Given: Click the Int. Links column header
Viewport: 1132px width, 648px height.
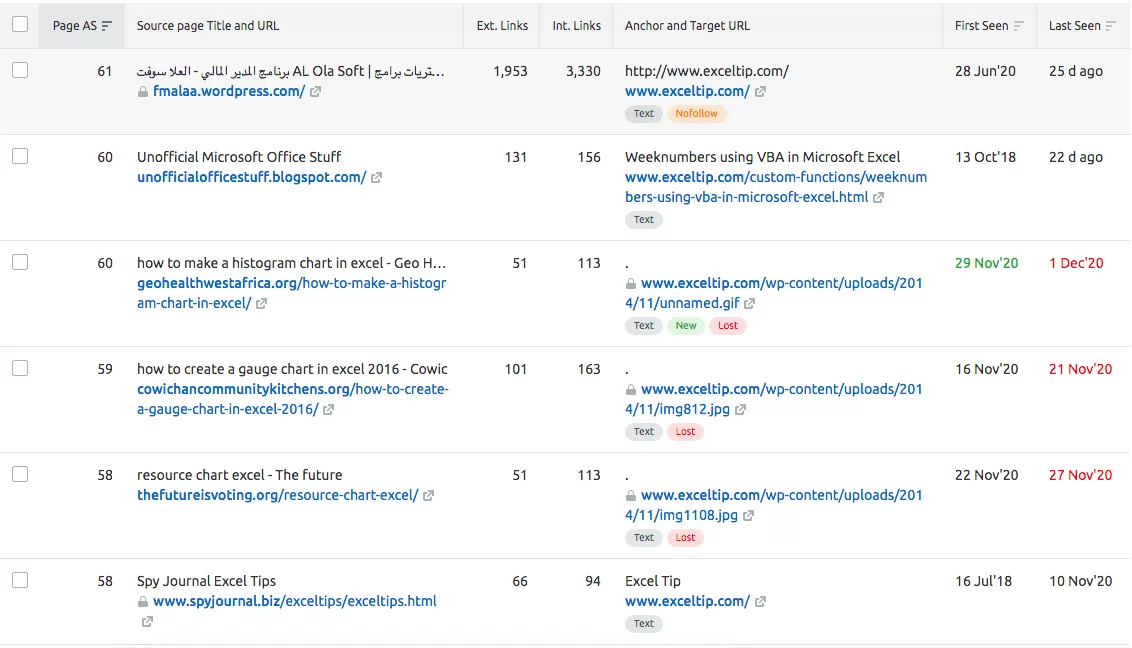Looking at the screenshot, I should point(576,26).
